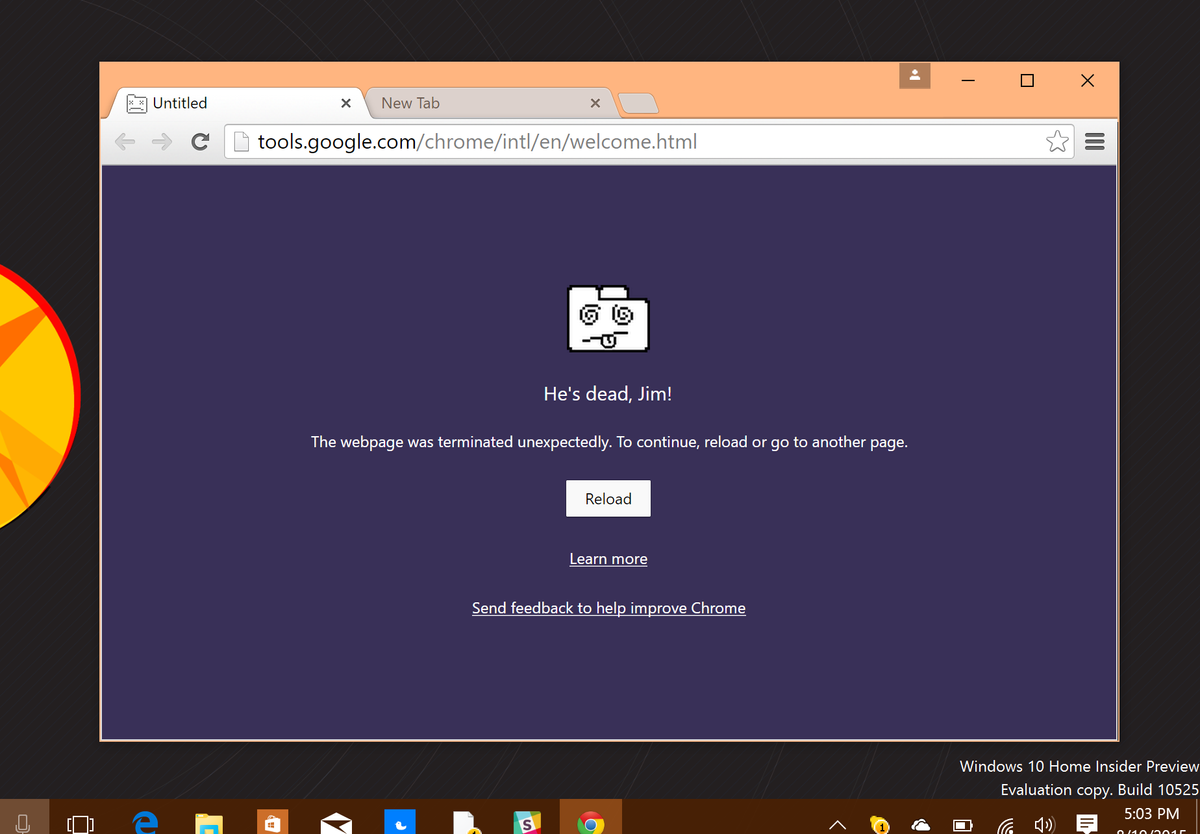This screenshot has height=834, width=1200.
Task: Bookmark this page with the star icon
Action: click(x=1057, y=141)
